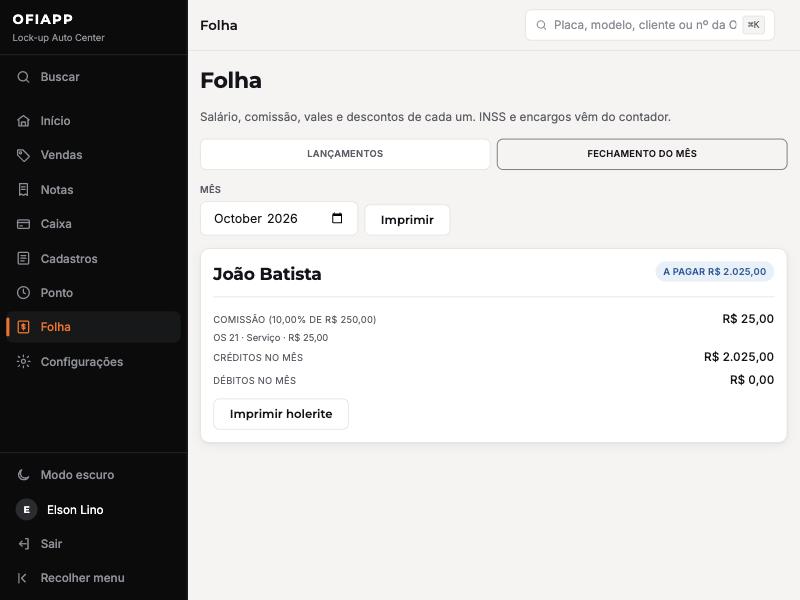Open the Caixa section
The image size is (800, 600).
(93, 224)
